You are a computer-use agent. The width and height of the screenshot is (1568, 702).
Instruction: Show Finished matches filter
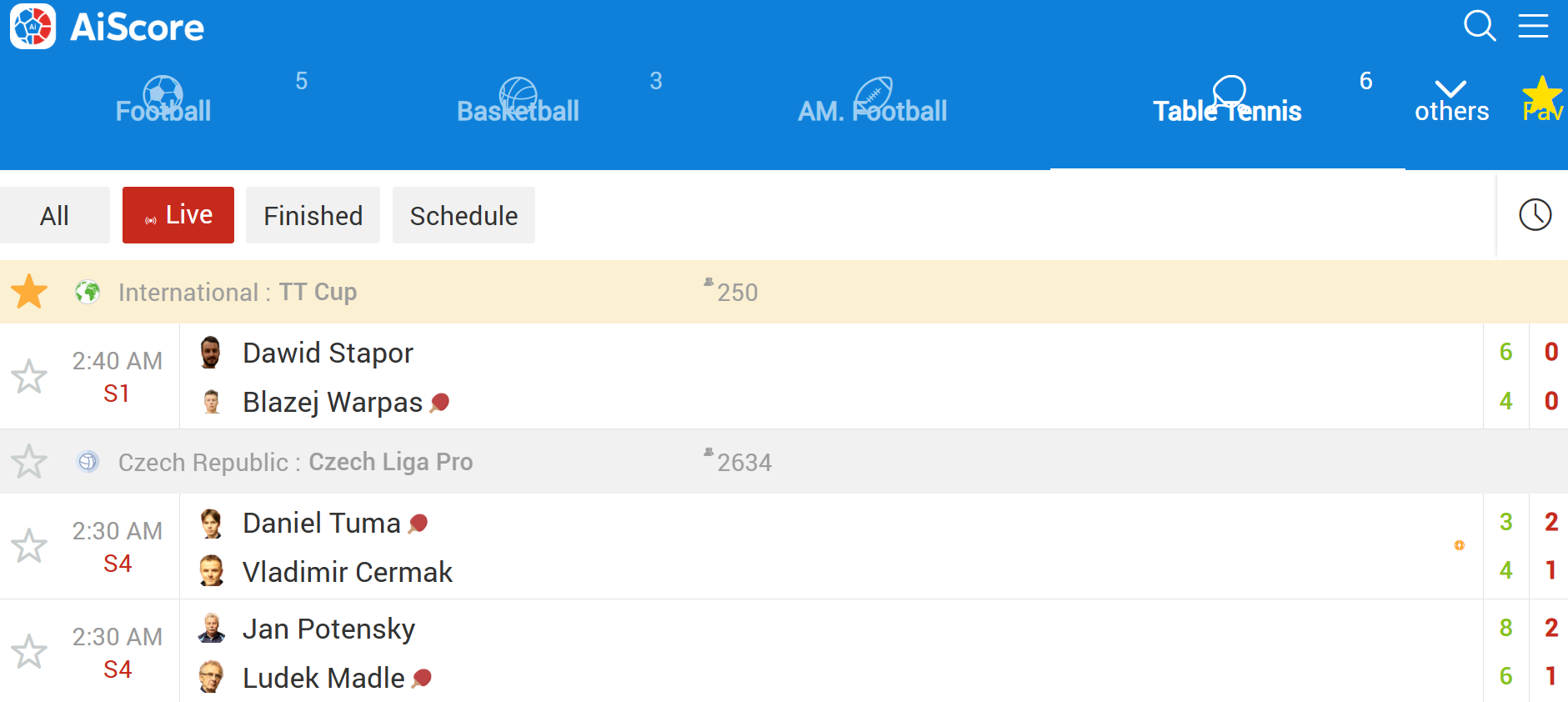[313, 215]
